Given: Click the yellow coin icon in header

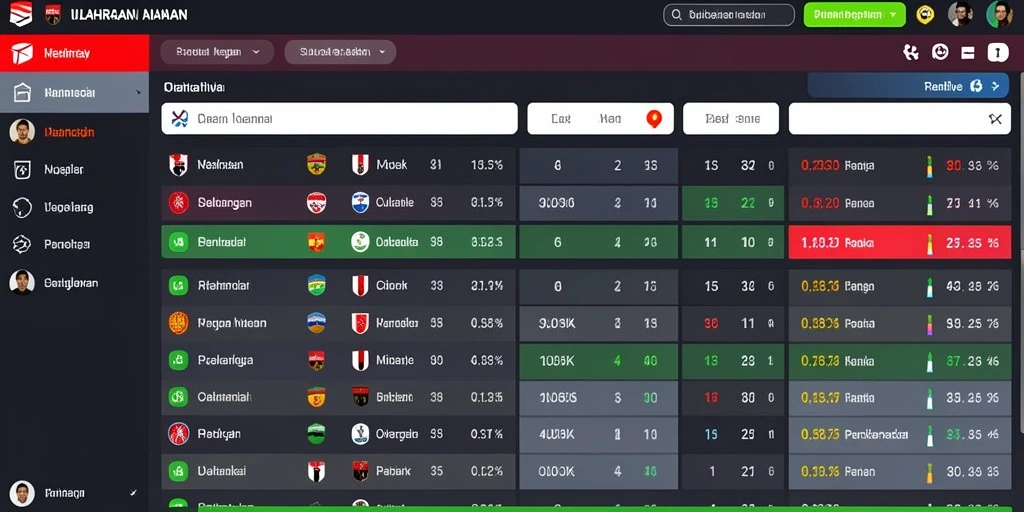Looking at the screenshot, I should tap(925, 14).
